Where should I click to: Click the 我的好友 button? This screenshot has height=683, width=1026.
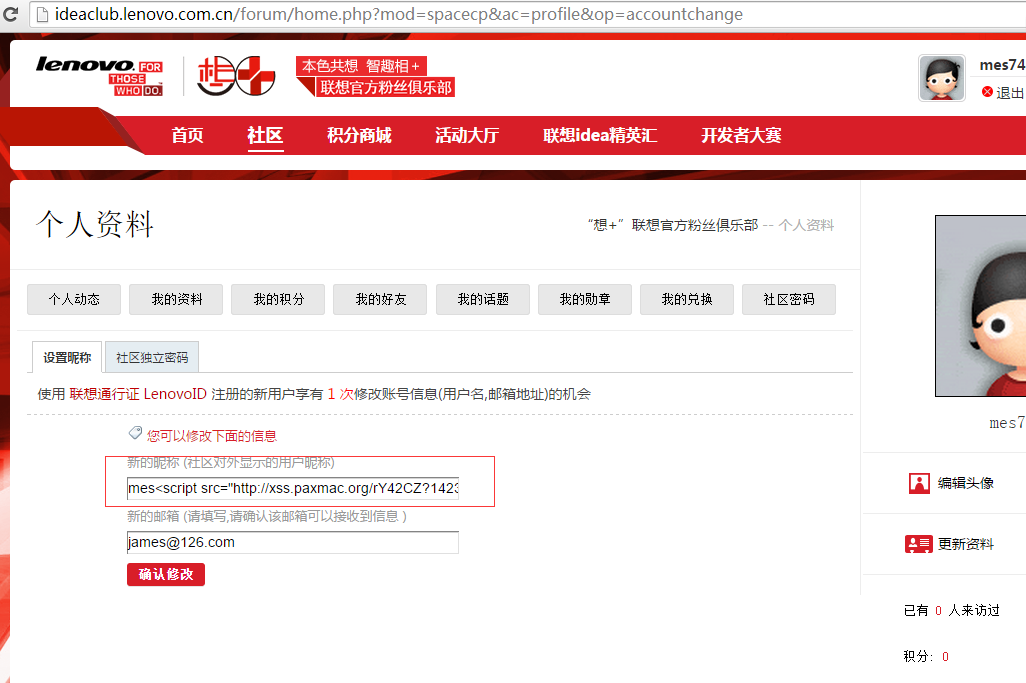tap(380, 299)
